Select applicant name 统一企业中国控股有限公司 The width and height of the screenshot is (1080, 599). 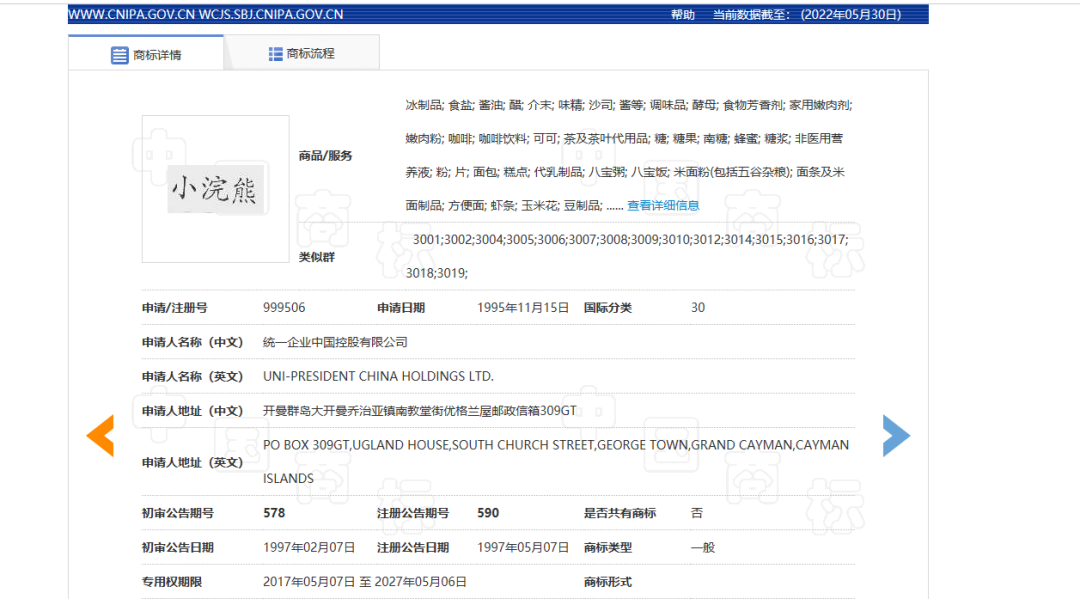tap(335, 342)
